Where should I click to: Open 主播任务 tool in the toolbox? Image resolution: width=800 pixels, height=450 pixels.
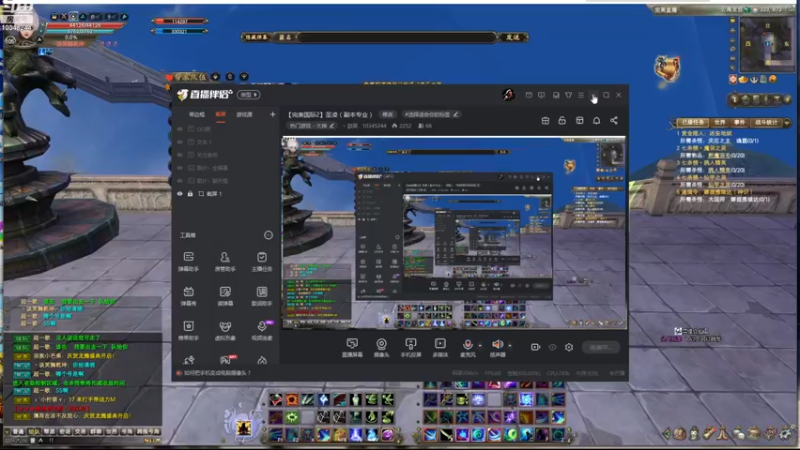[262, 261]
